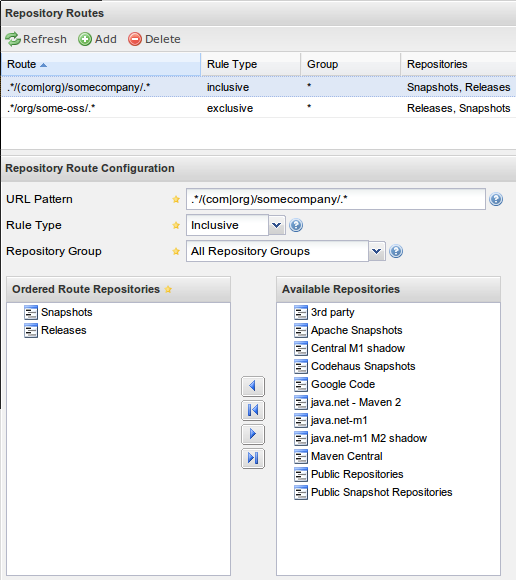Viewport: 516px width, 580px height.
Task: Click into the URL Pattern field
Action: [335, 199]
